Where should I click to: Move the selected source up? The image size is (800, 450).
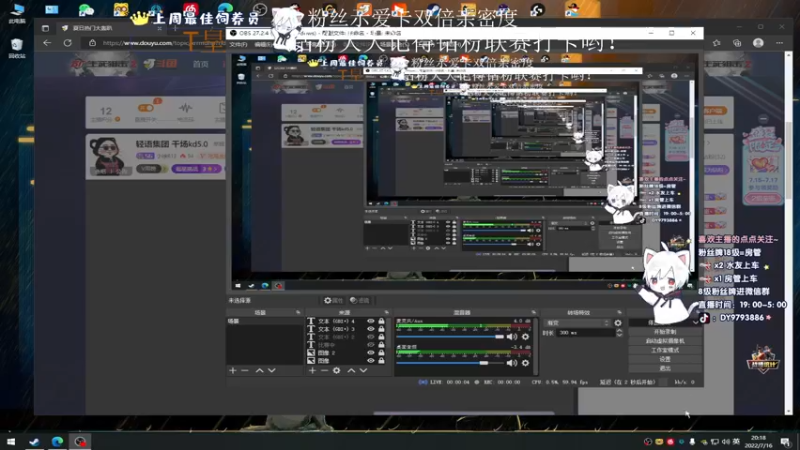tap(351, 370)
